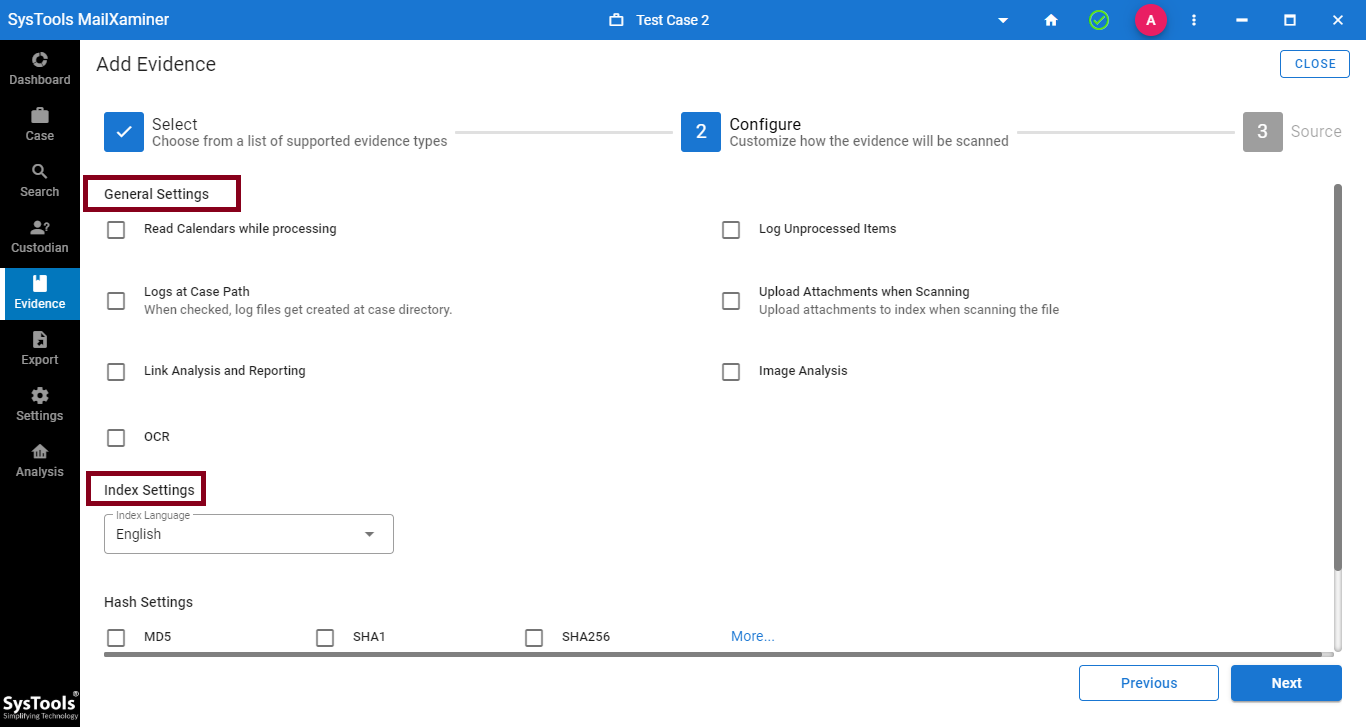This screenshot has width=1366, height=727.
Task: Minimize the MailXaminer window
Action: tap(1241, 20)
